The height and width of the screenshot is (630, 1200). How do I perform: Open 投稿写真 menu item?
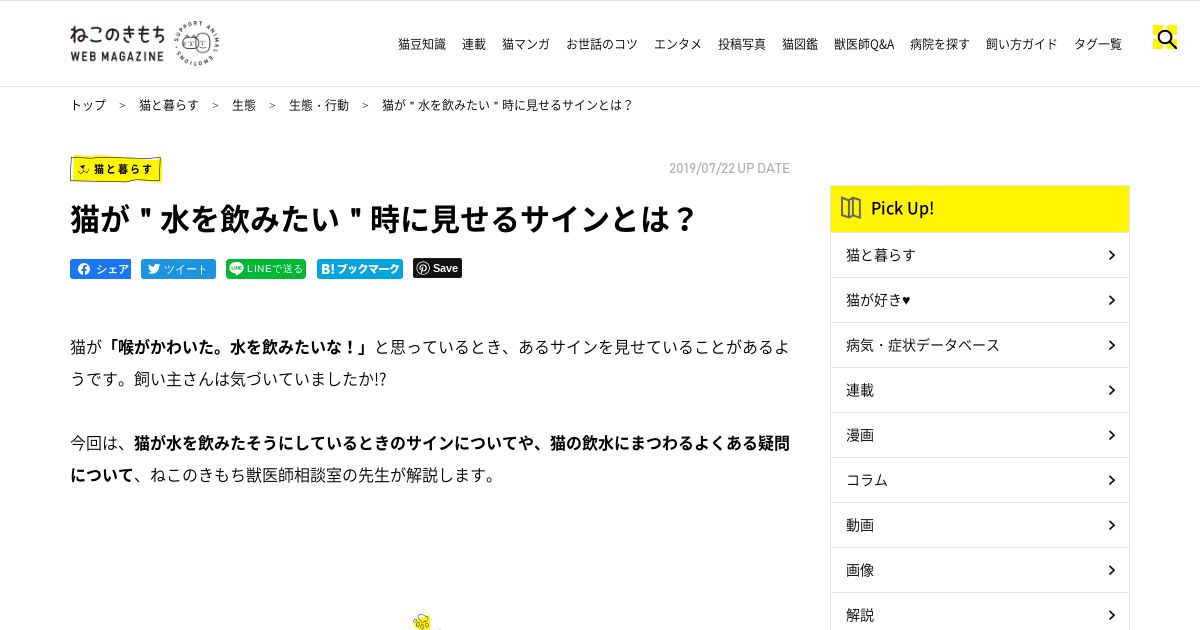tap(742, 44)
